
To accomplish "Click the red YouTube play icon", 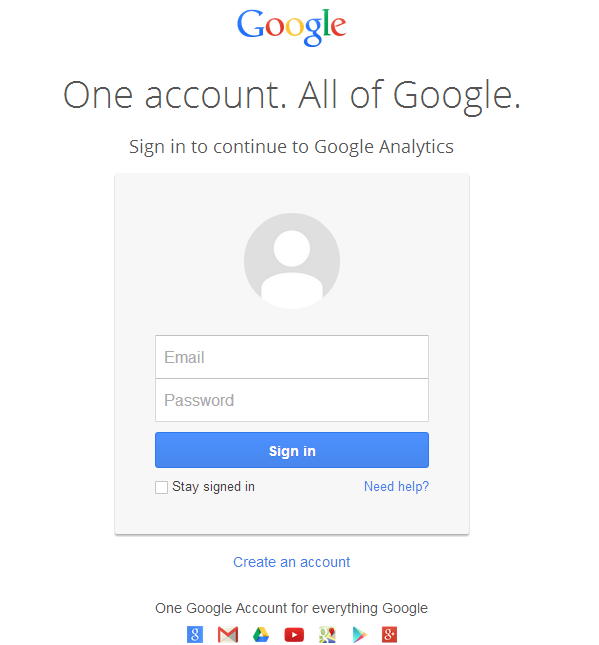I will pos(294,635).
